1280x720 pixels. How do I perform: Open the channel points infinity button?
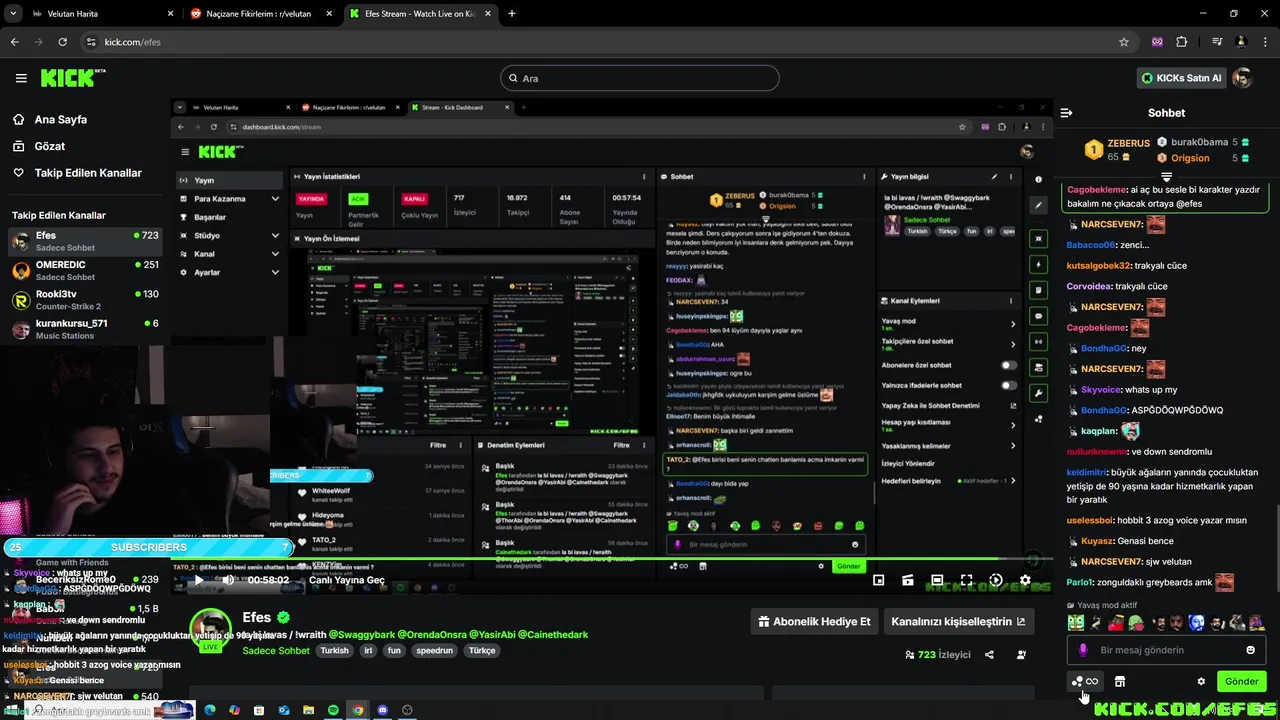(1085, 681)
